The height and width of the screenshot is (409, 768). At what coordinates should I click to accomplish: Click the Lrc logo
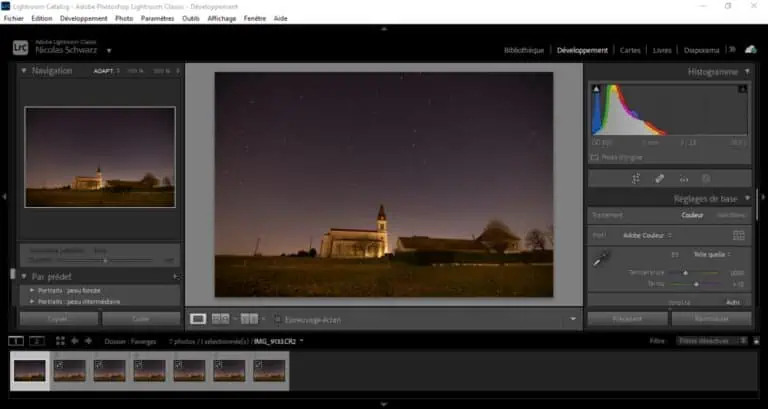click(x=21, y=48)
